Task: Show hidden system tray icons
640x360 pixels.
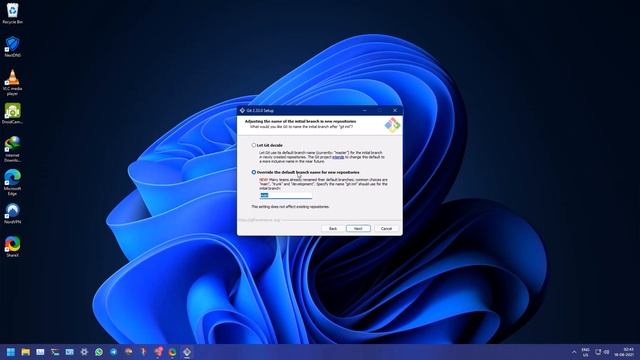Action: click(x=574, y=352)
